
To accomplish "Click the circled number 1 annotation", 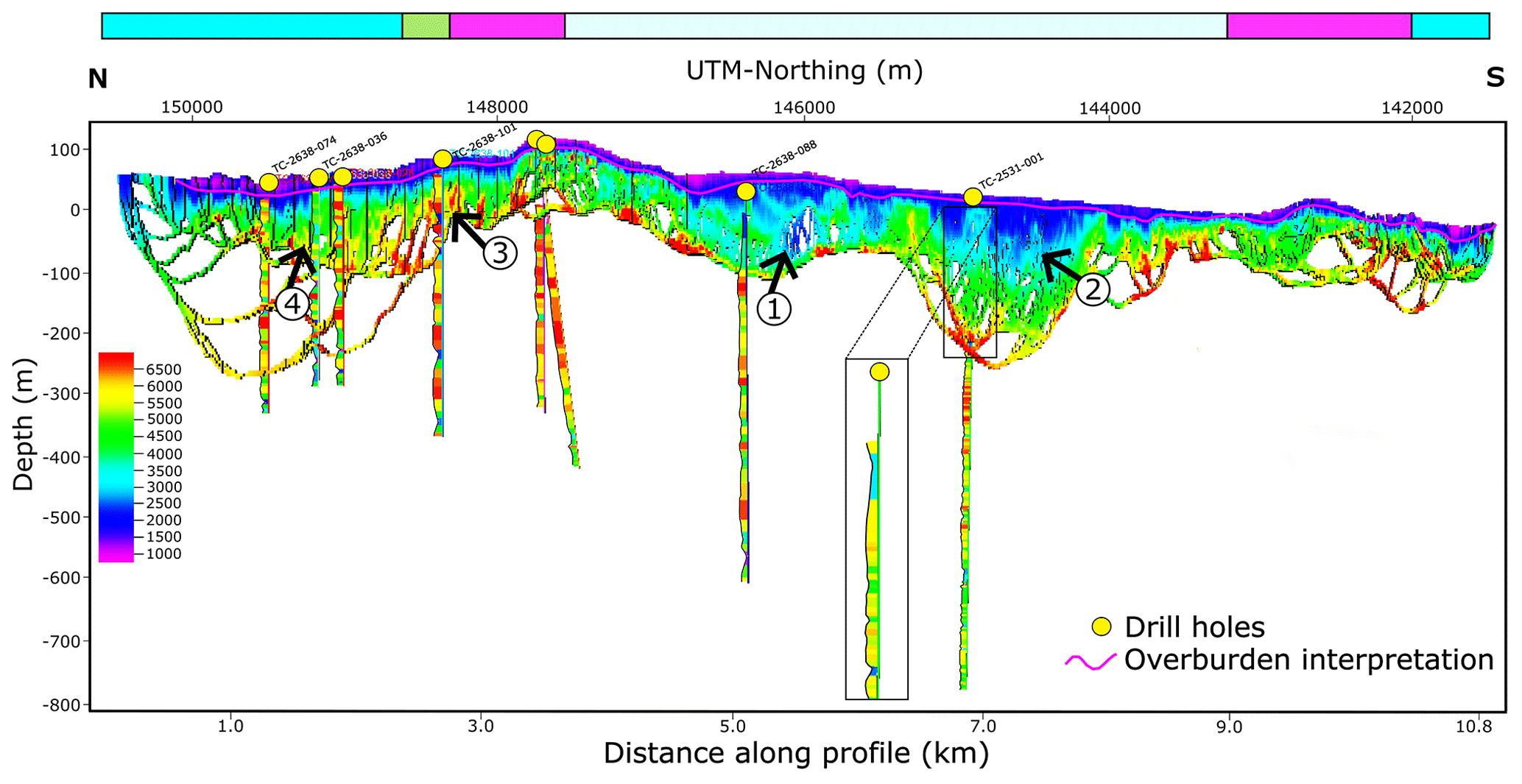I will pos(773,309).
